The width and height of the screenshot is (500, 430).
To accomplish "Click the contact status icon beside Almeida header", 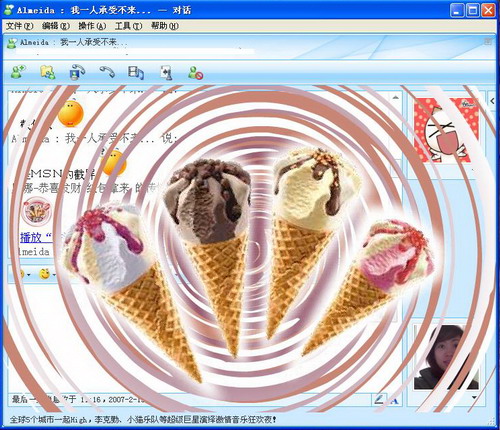I will click(12, 43).
